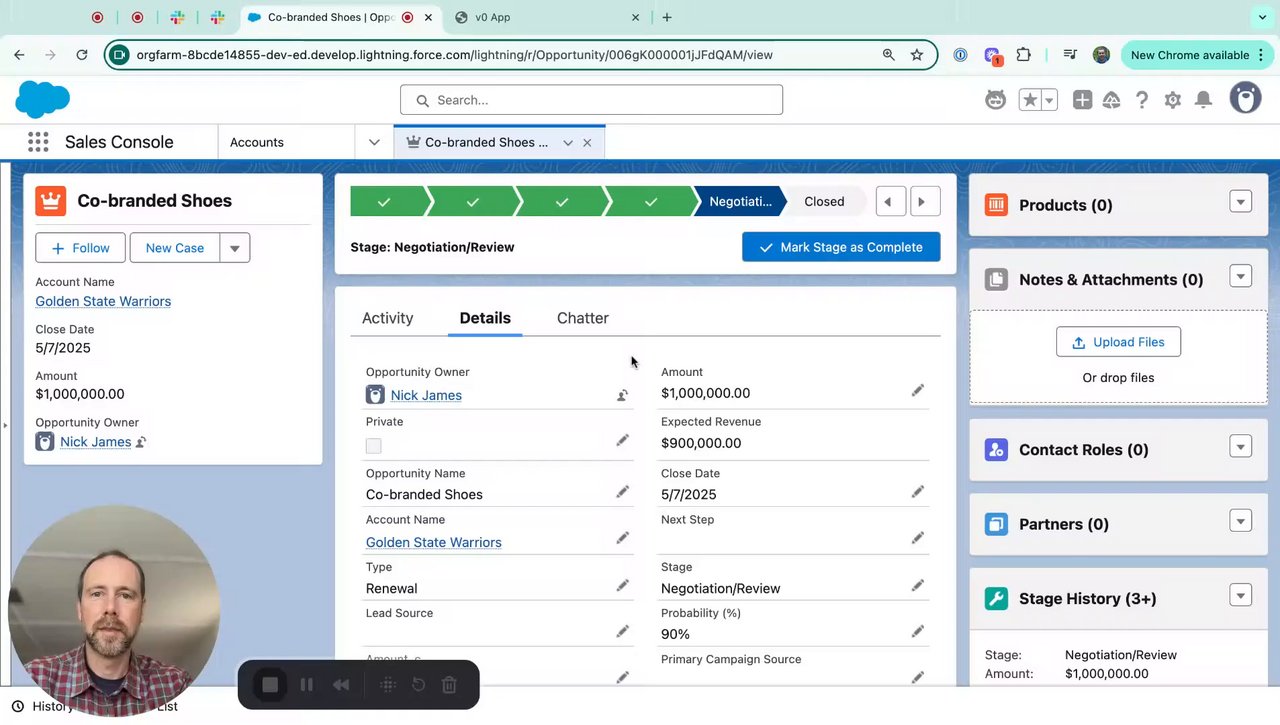Open the Chrome extensions puzzle icon
Viewport: 1280px width, 725px height.
tap(1024, 55)
